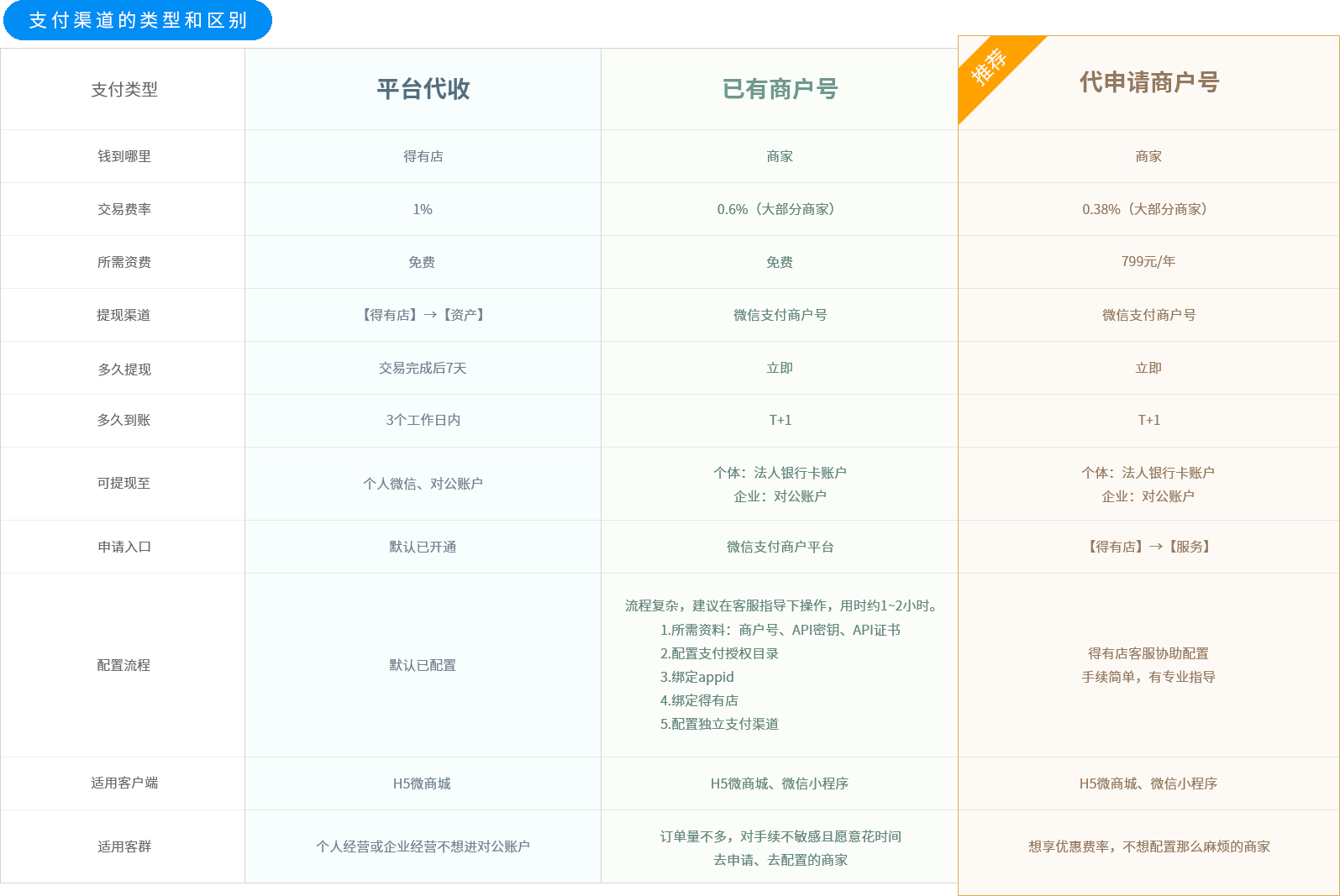Click the 想享优惠费率 target customer description
The image size is (1340, 896).
pyautogui.click(x=1148, y=846)
